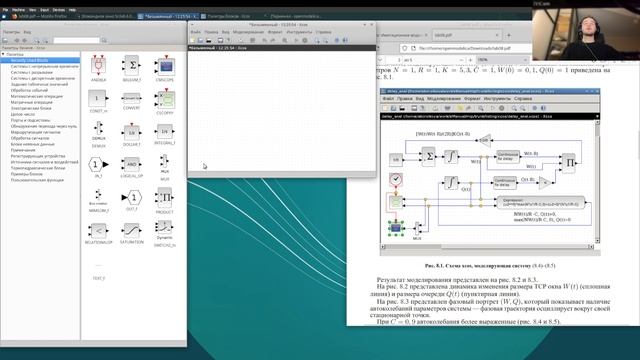Select Обработка событий palette
This screenshot has width=640, height=360.
[x=29, y=90]
